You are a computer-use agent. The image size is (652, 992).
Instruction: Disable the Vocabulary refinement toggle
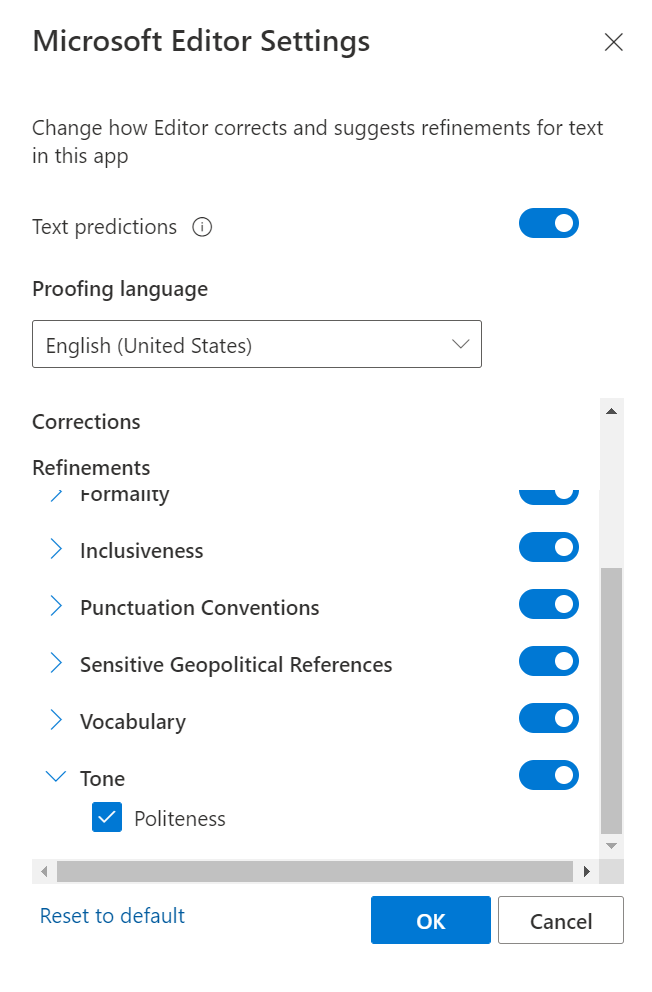pos(548,718)
